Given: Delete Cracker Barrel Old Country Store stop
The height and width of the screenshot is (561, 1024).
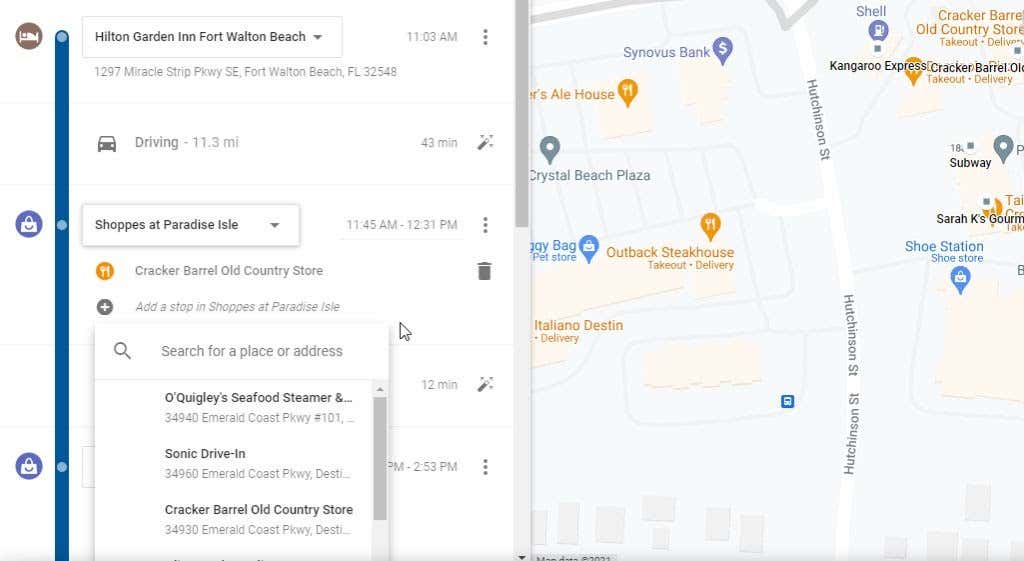Looking at the screenshot, I should click(x=484, y=271).
